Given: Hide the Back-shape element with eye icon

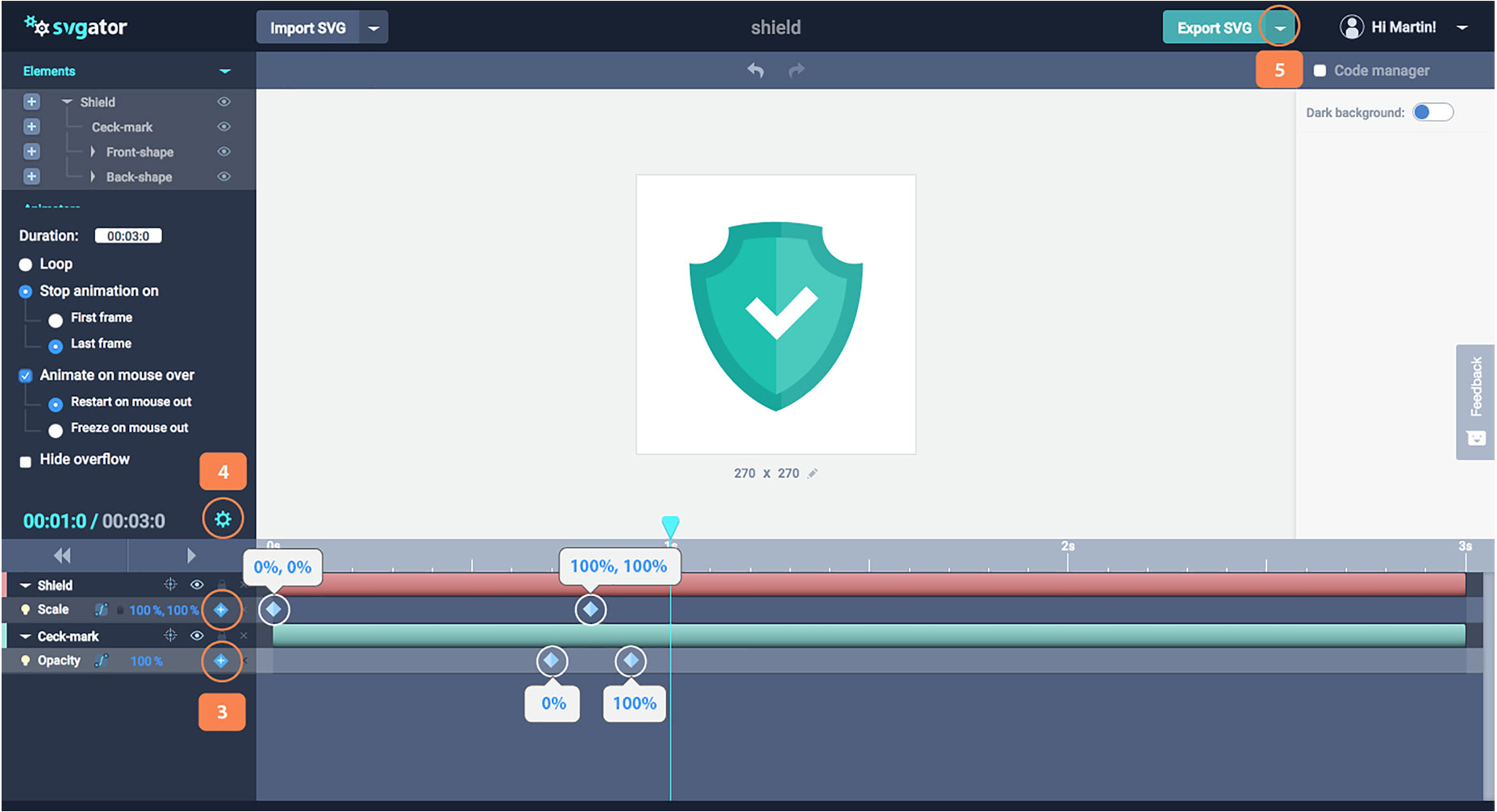Looking at the screenshot, I should coord(224,177).
